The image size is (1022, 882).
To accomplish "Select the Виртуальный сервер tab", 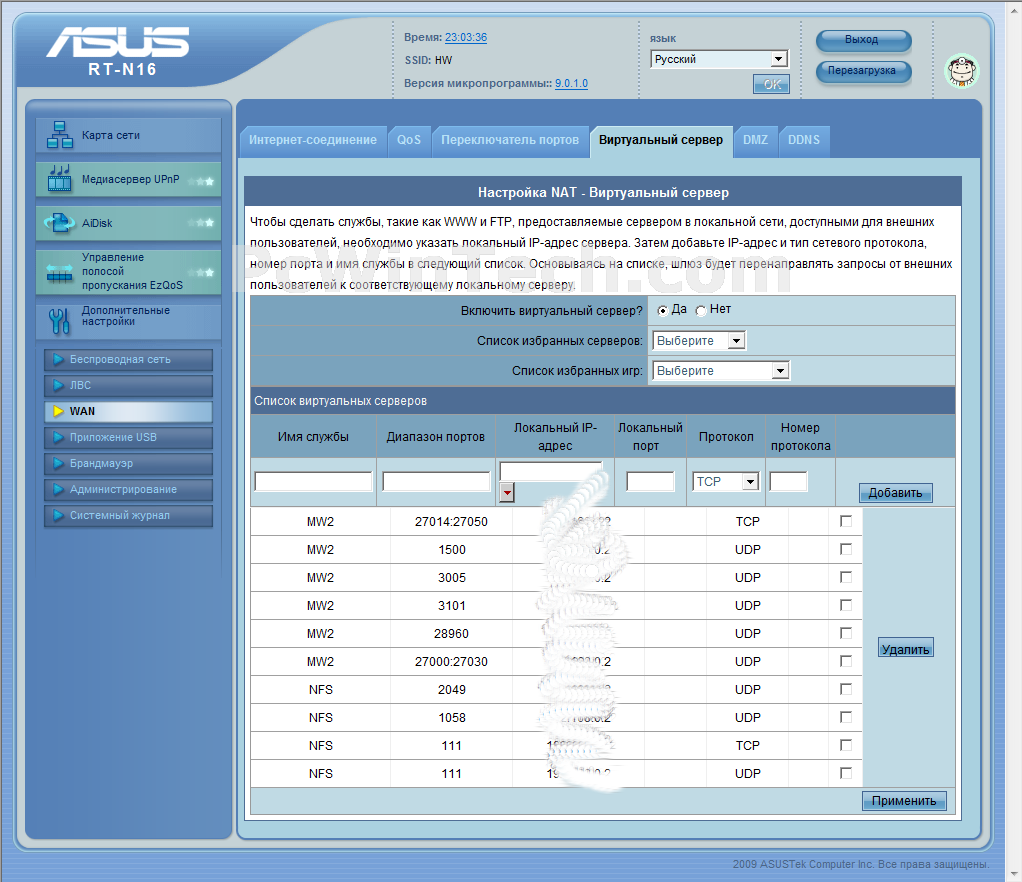I will point(661,140).
